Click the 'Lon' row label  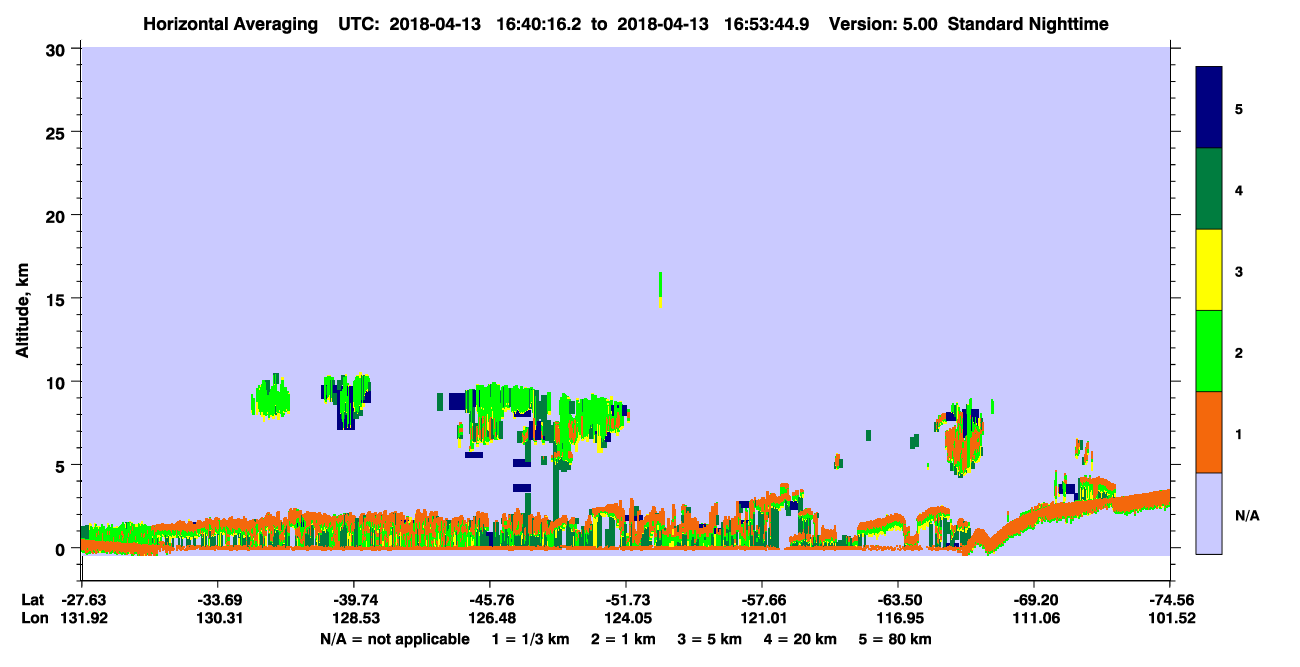[33, 618]
